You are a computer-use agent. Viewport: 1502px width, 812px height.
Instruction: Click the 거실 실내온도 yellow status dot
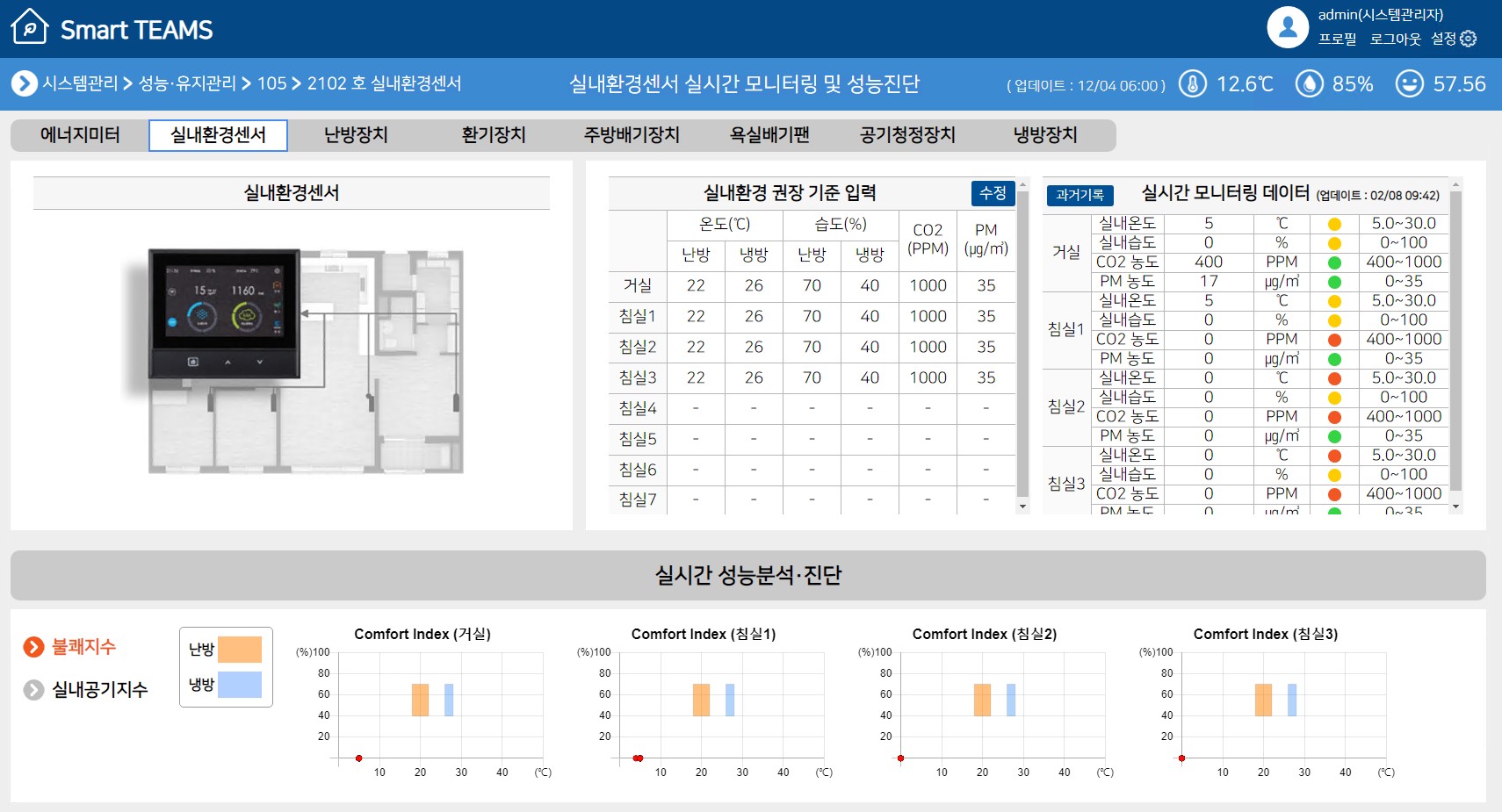[x=1334, y=224]
